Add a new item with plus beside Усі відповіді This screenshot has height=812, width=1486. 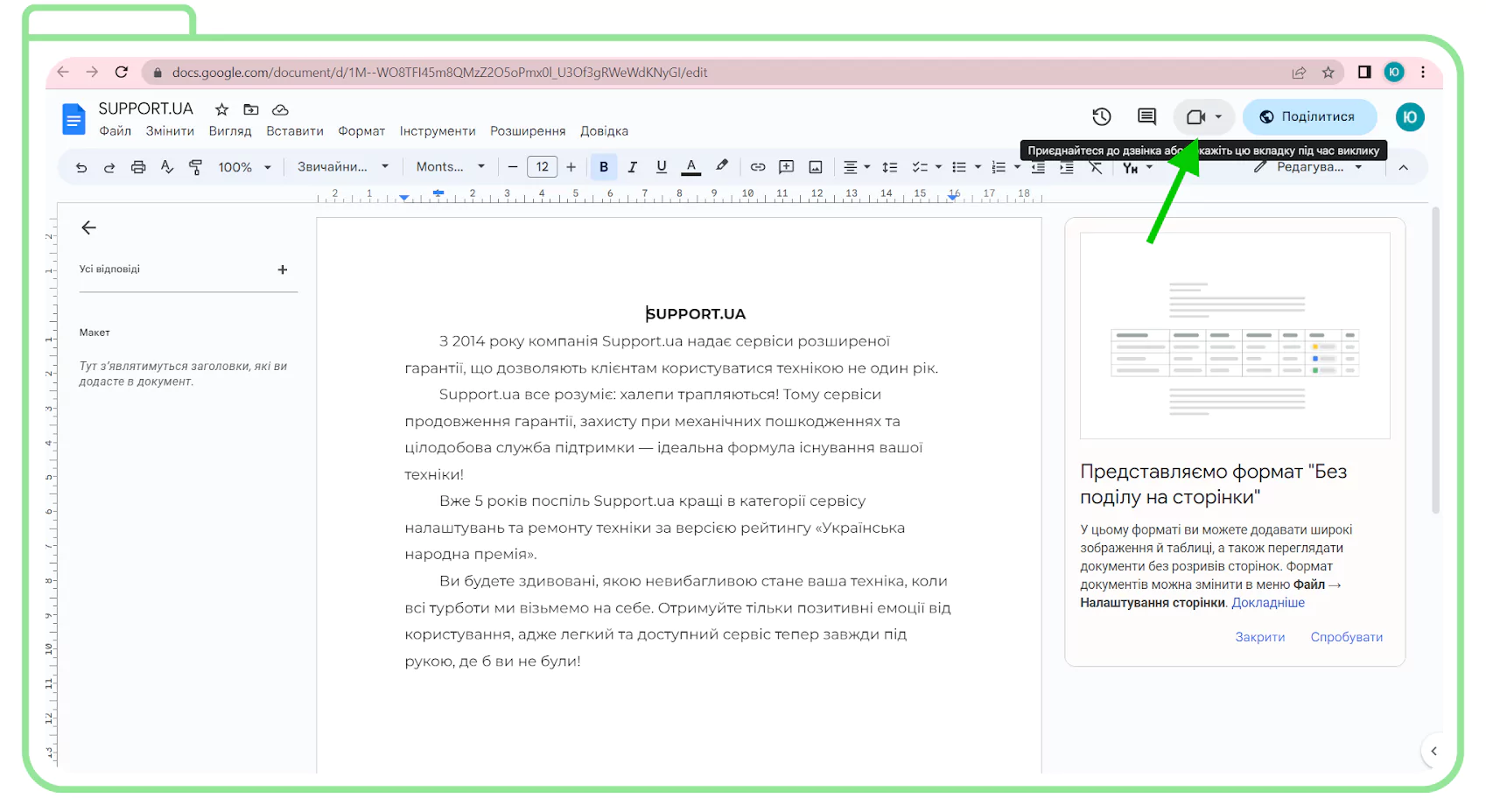coord(283,269)
